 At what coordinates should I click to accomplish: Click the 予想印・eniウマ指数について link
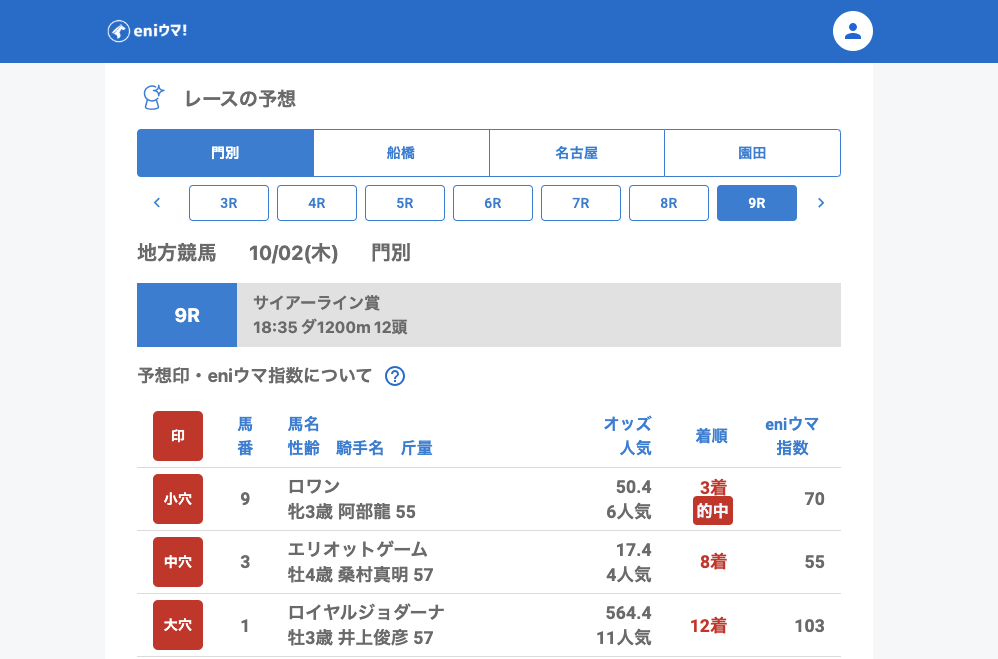click(254, 376)
